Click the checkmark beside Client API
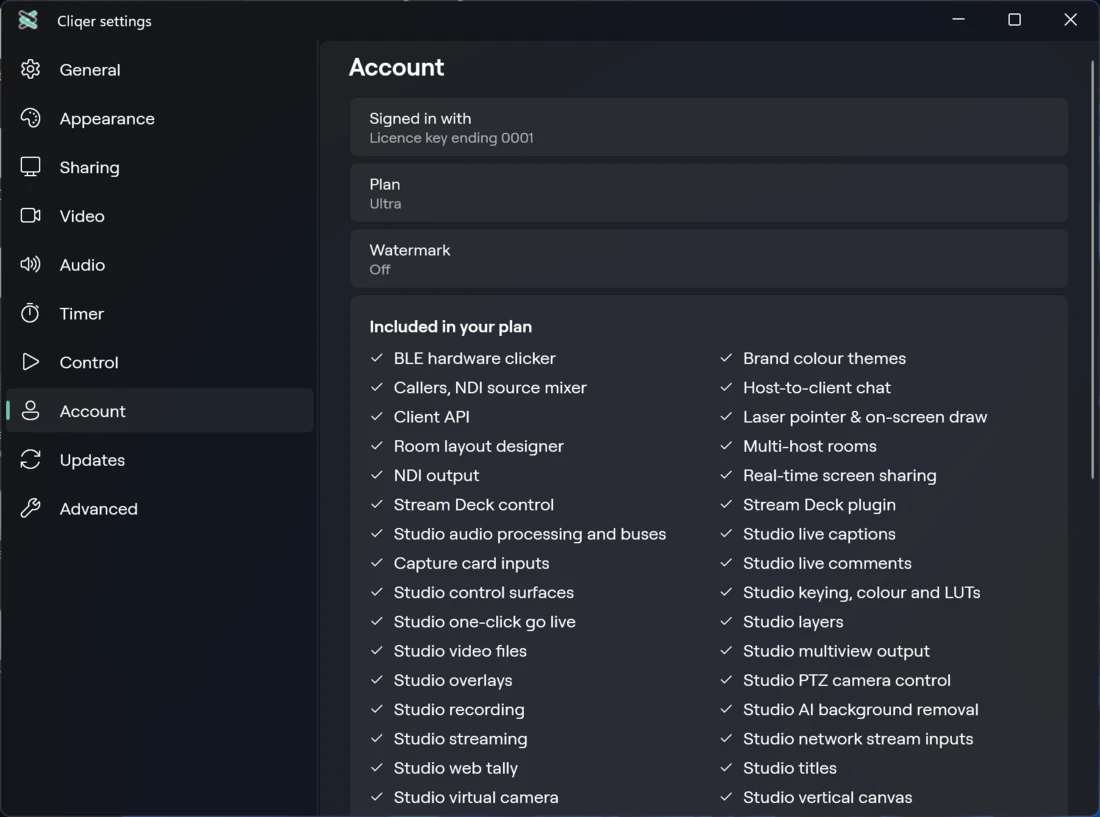 coord(377,417)
